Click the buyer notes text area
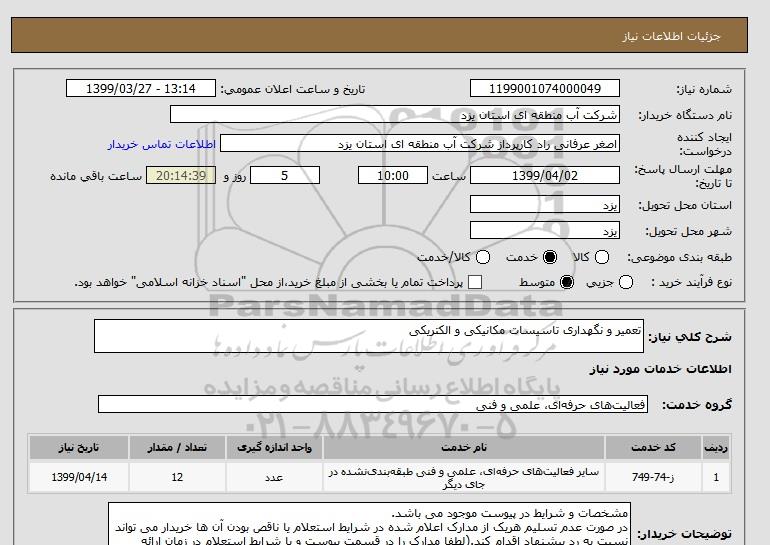Screen dimensions: 770x545 pos(369,524)
